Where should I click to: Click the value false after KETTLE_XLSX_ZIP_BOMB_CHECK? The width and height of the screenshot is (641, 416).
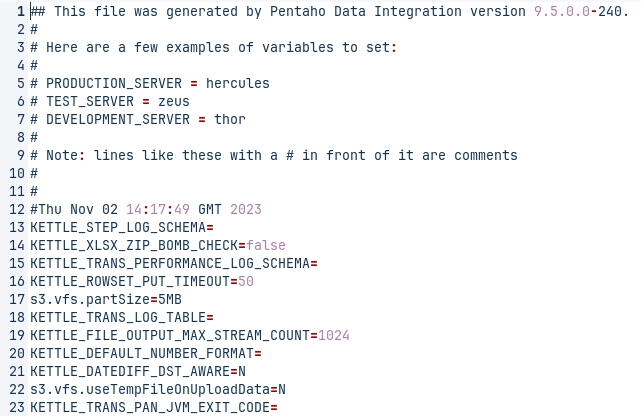point(266,245)
